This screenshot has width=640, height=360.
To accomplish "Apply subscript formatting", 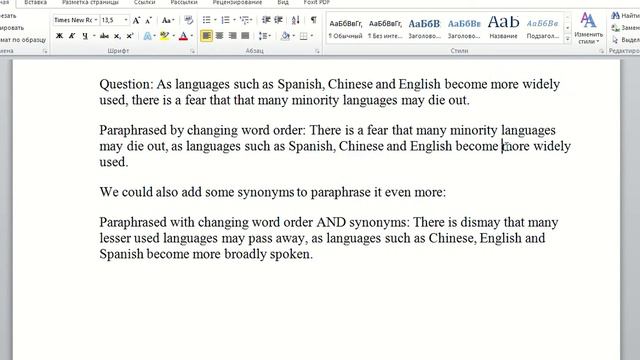I will [117, 36].
